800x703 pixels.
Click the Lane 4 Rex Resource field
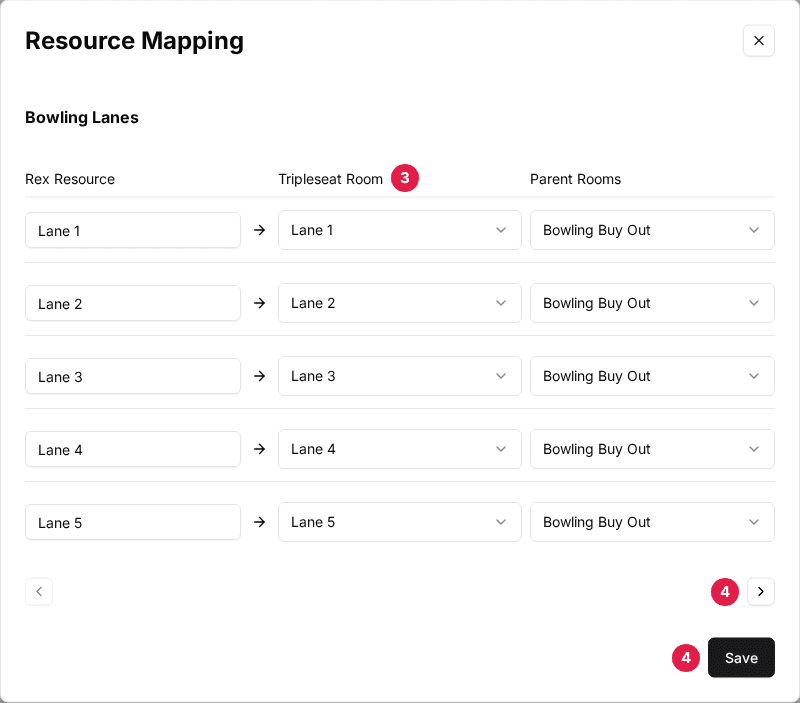(133, 449)
